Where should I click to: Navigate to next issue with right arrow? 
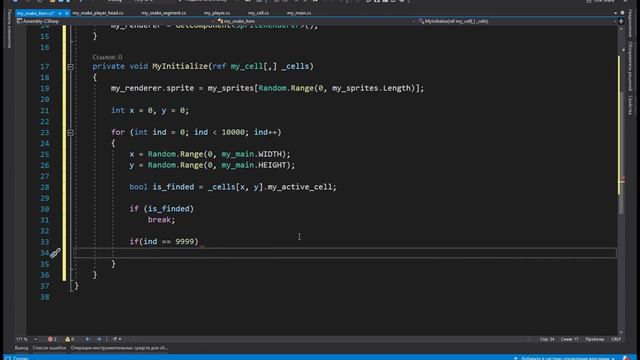[x=99, y=339]
